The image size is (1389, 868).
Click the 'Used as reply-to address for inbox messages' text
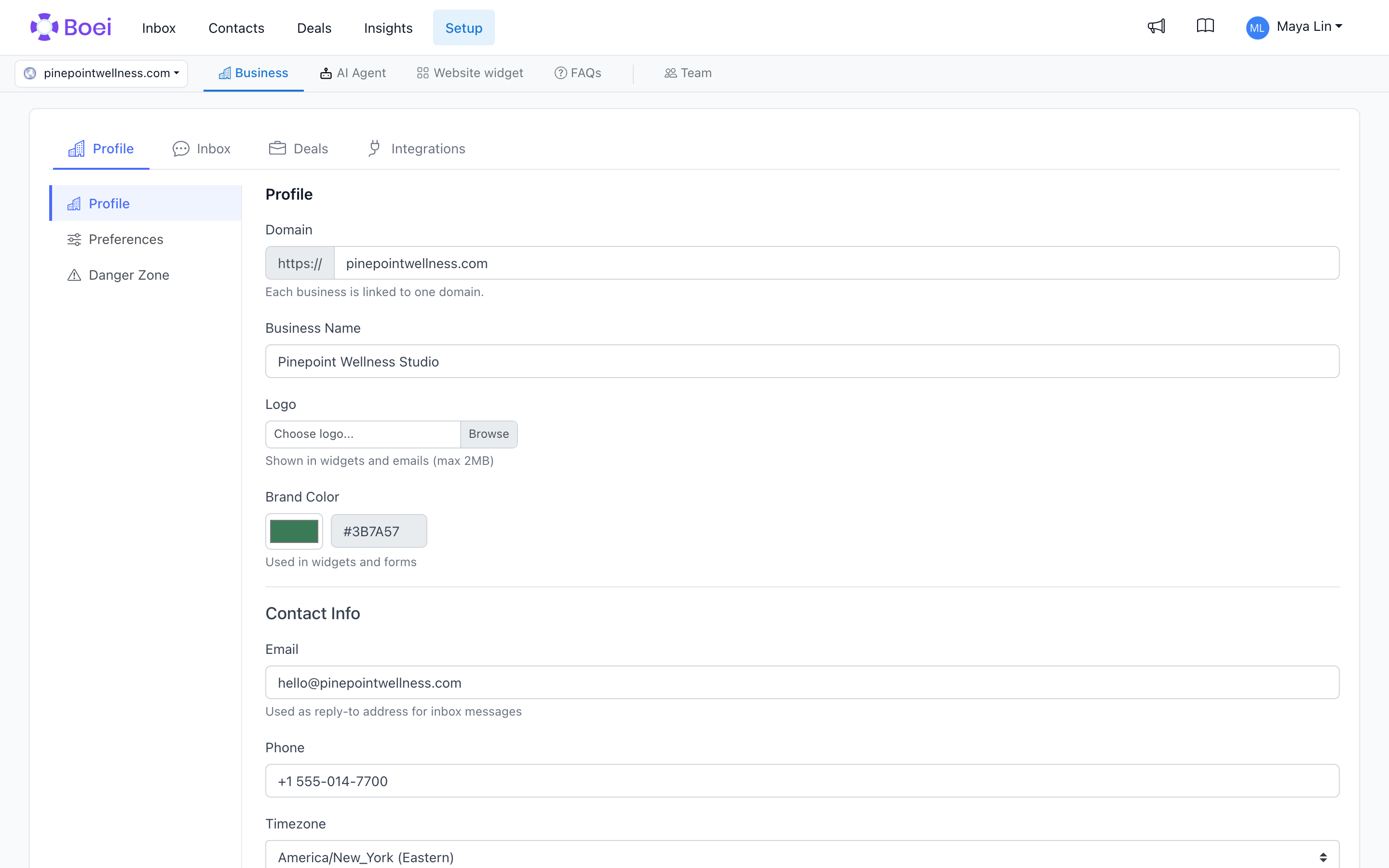(393, 711)
